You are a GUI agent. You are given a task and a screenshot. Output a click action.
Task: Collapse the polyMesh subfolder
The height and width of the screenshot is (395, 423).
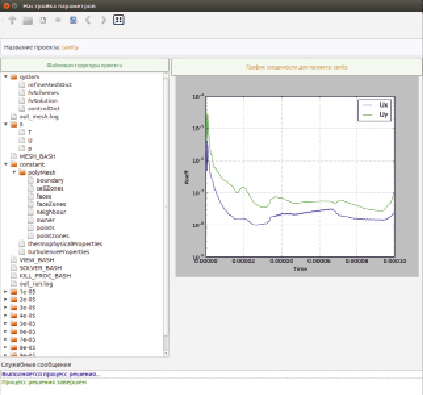[14, 172]
